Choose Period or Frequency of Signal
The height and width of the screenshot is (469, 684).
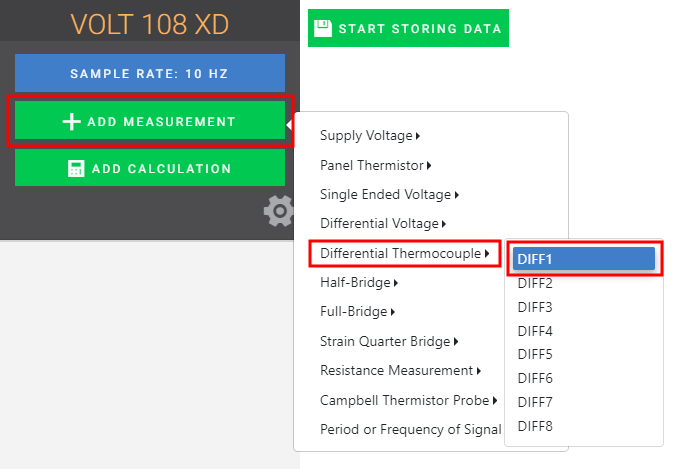[410, 430]
